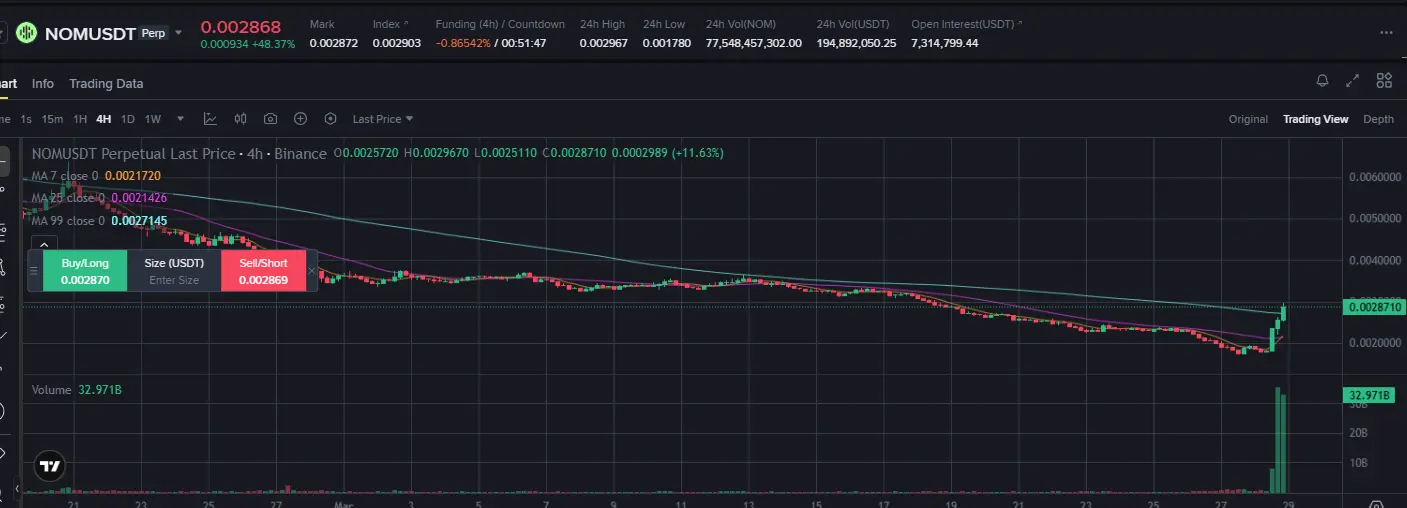Click Sell/Short at 0.002869
The height and width of the screenshot is (508, 1407).
coord(263,271)
